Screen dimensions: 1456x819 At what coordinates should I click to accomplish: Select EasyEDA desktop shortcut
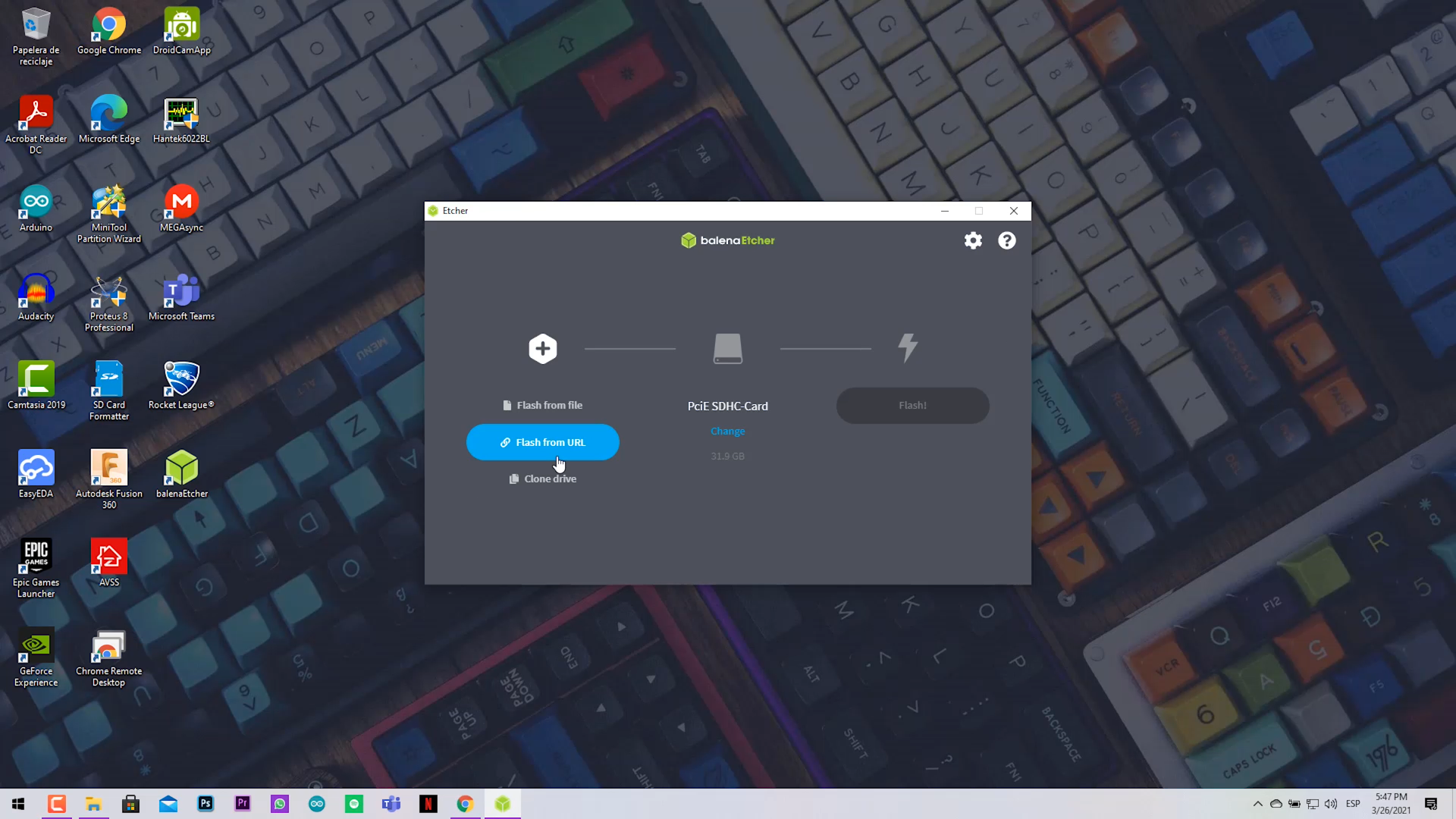pos(36,475)
